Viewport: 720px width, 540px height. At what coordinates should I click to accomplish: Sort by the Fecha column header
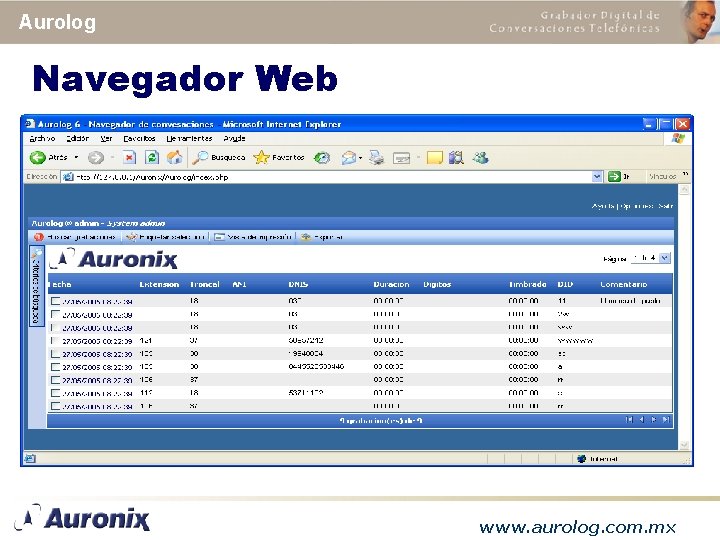point(60,284)
